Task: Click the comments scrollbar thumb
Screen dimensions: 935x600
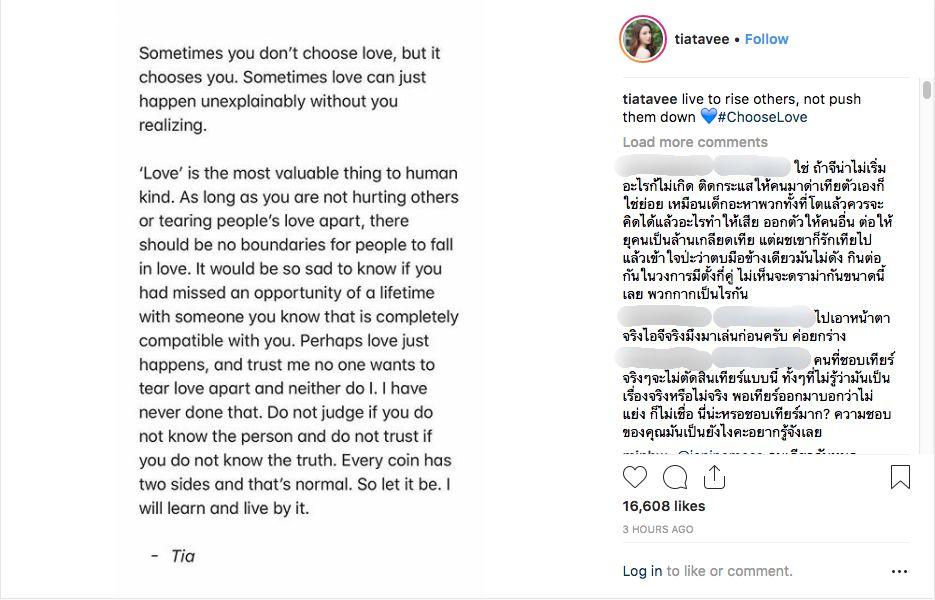Action: 927,90
